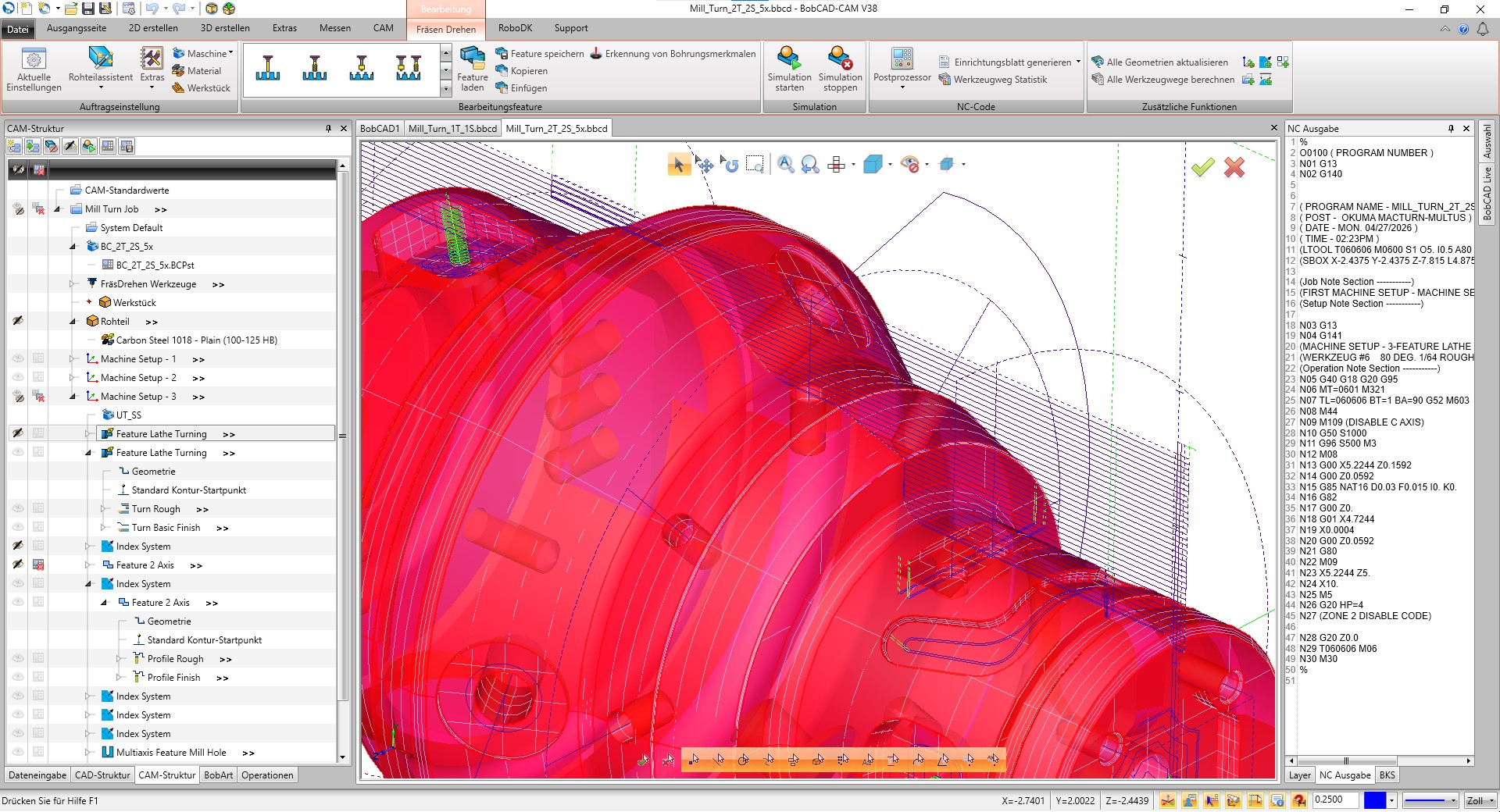
Task: Click the Feature laden icon
Action: pos(472,58)
